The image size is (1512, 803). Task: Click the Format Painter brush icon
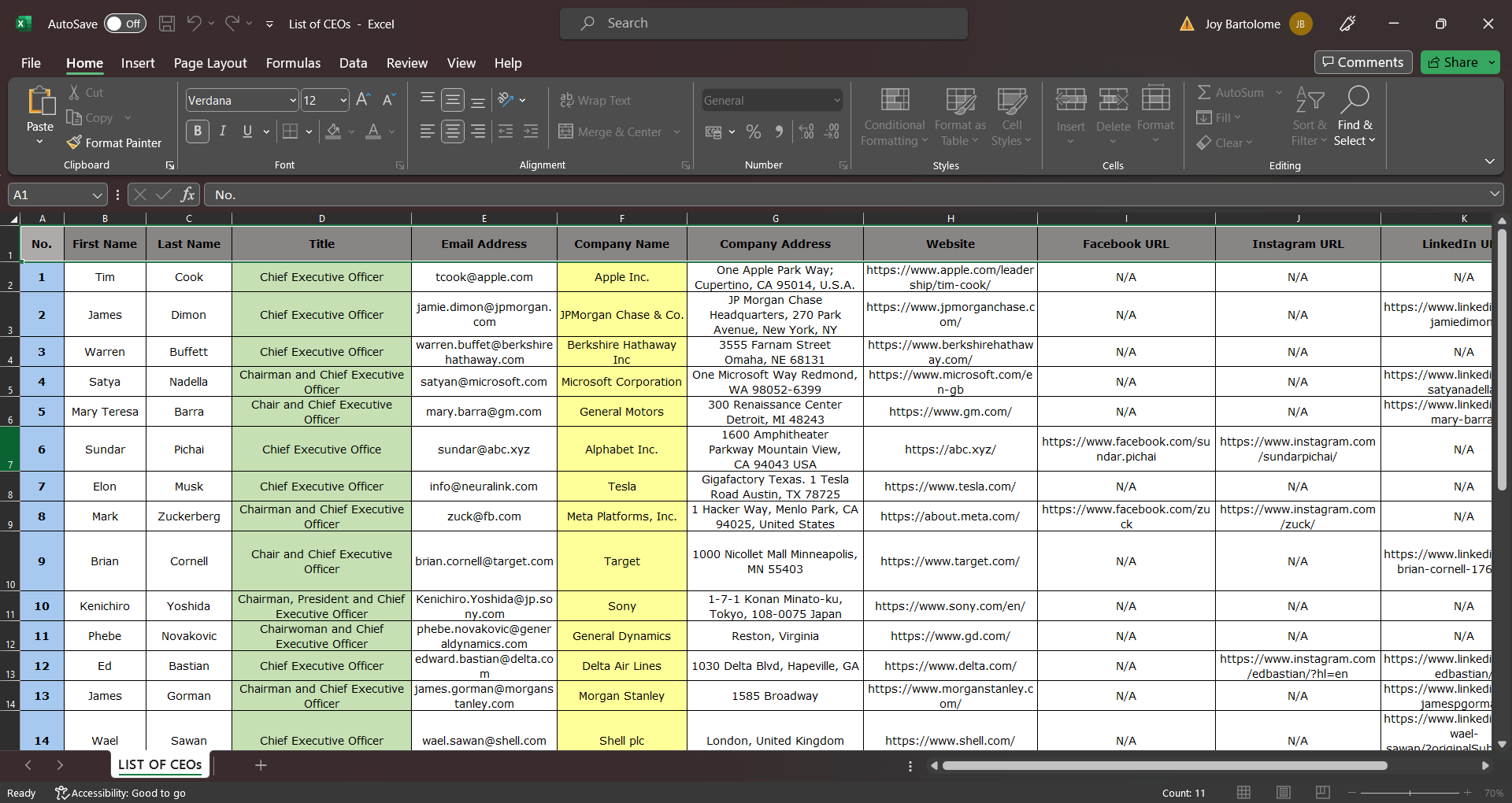tap(75, 142)
